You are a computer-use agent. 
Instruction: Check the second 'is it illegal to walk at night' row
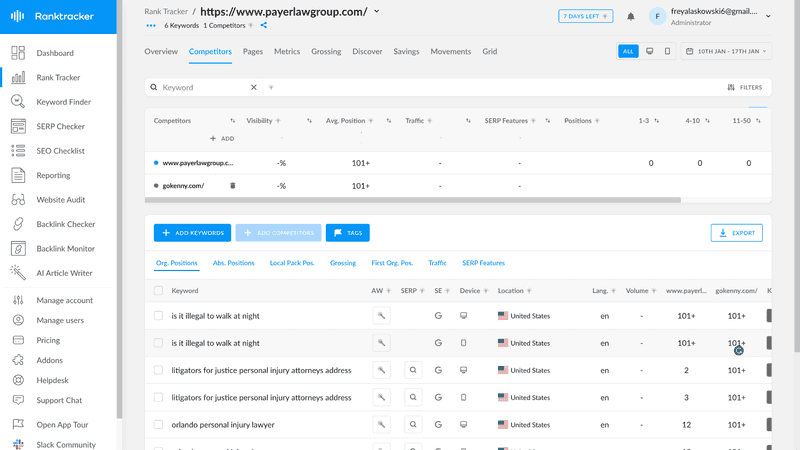[158, 343]
